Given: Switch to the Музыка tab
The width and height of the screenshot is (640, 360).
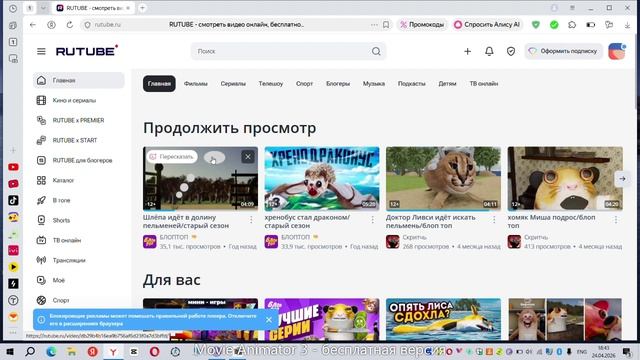Looking at the screenshot, I should (x=374, y=84).
